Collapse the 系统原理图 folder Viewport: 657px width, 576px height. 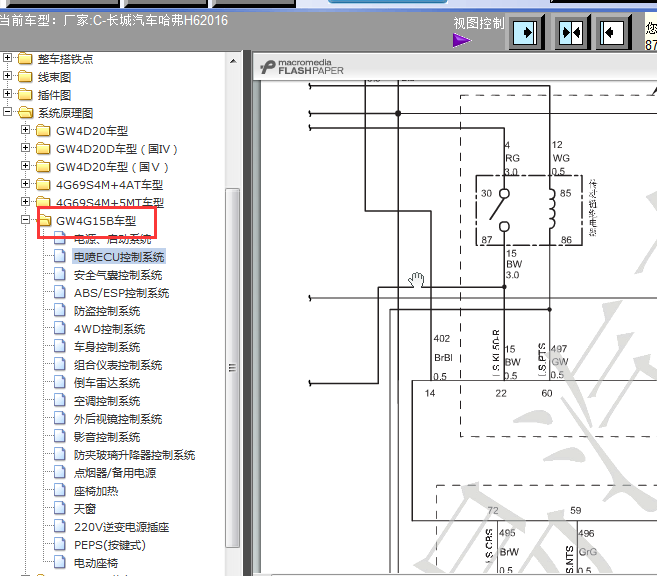7,112
